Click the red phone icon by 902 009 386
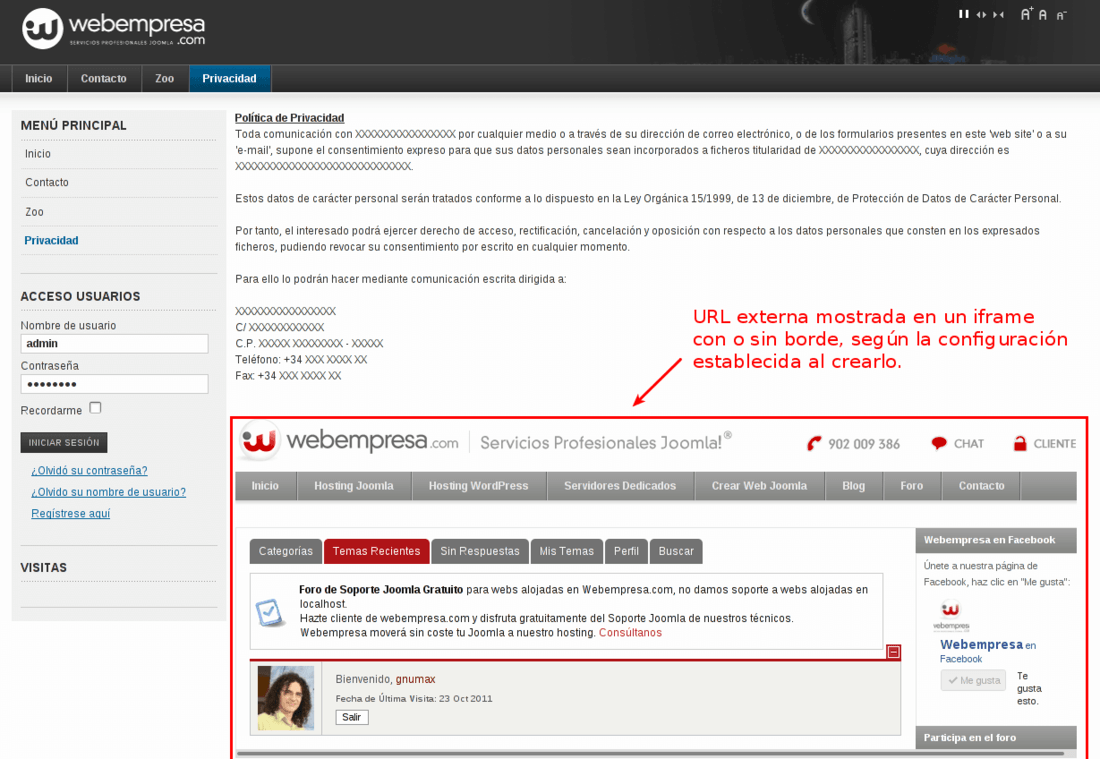Viewport: 1100px width, 759px height. click(x=814, y=443)
